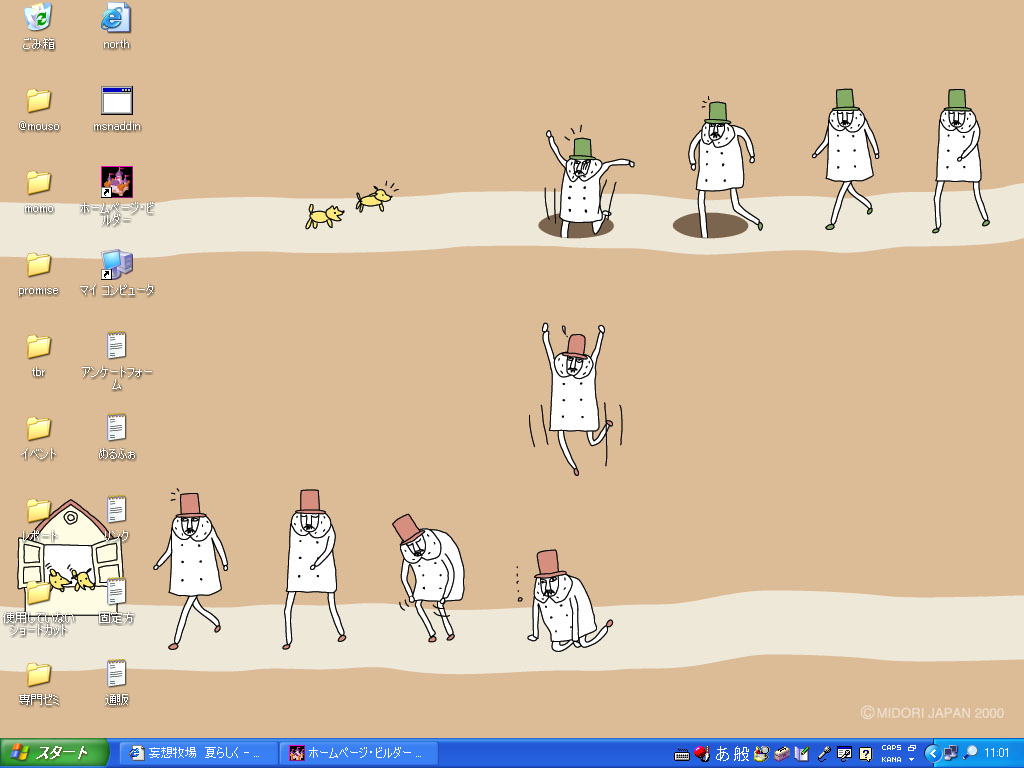Viewport: 1024px width, 768px height.
Task: Select the 固定方 text file
Action: pos(117,602)
